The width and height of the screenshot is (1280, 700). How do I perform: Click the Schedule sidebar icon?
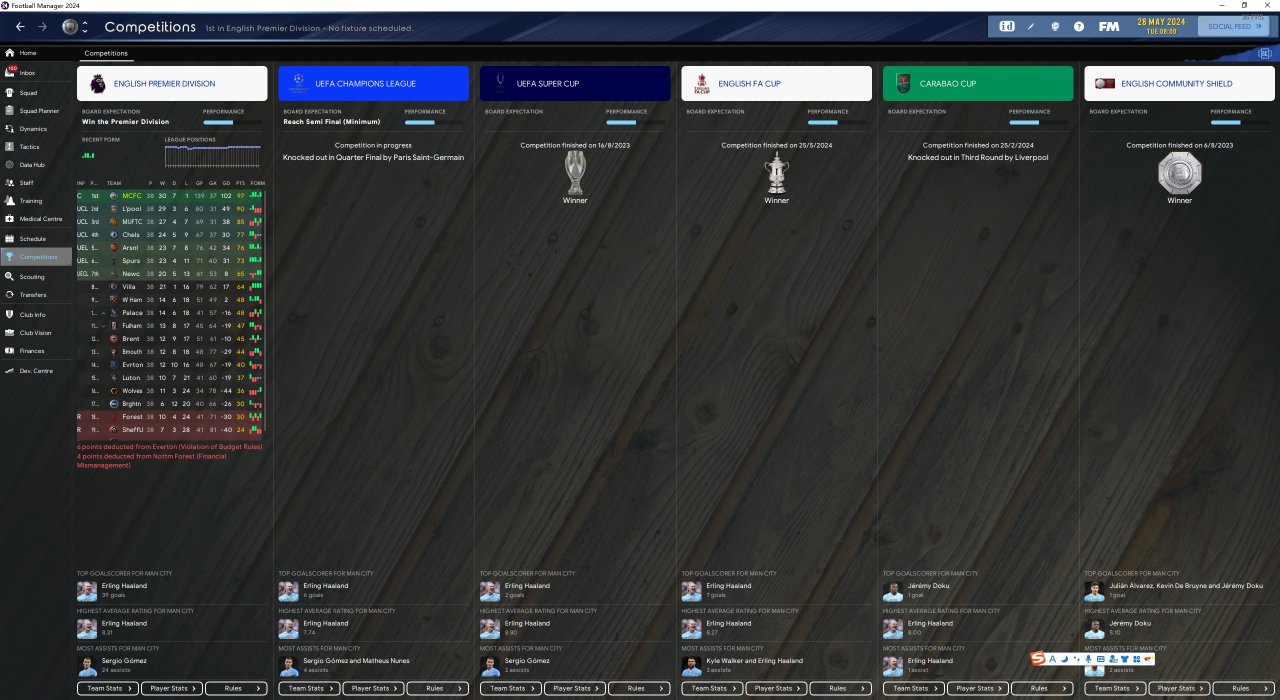10,239
